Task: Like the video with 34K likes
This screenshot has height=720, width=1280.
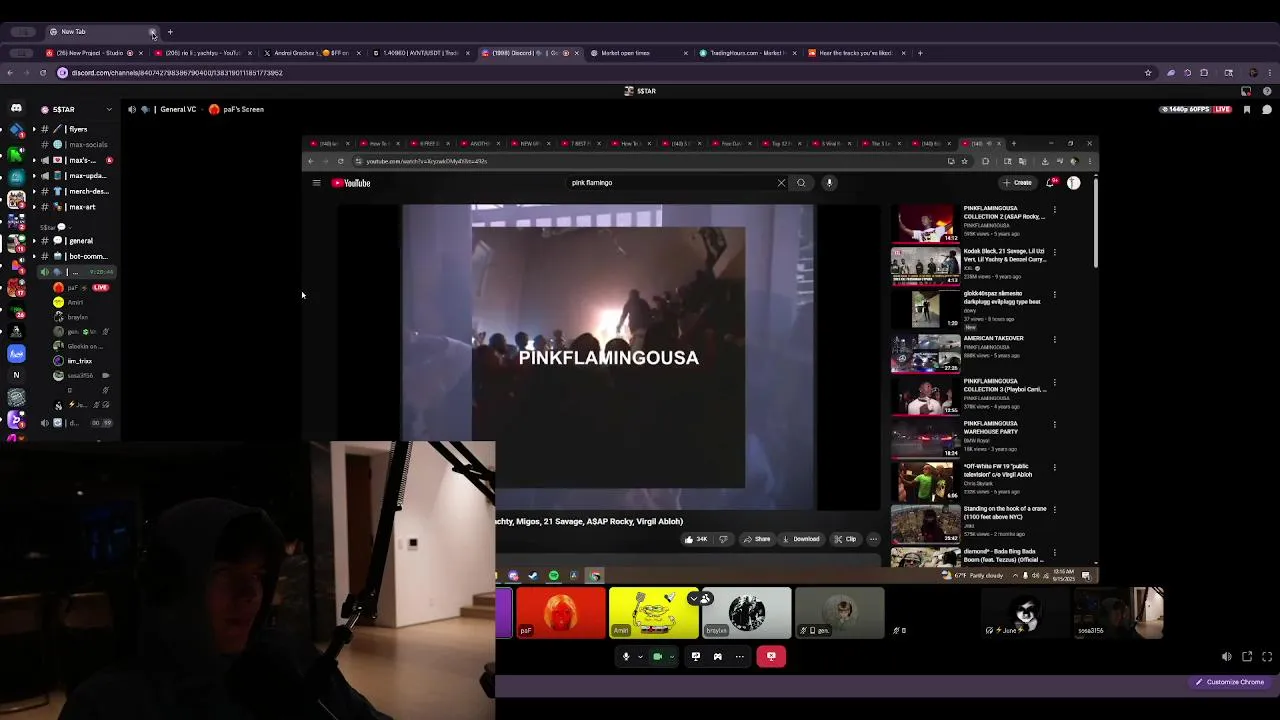Action: click(696, 539)
